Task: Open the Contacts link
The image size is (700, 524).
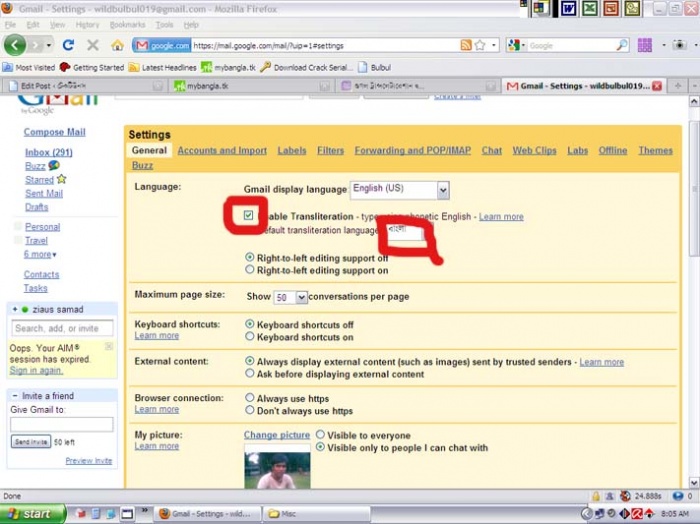Action: (41, 274)
